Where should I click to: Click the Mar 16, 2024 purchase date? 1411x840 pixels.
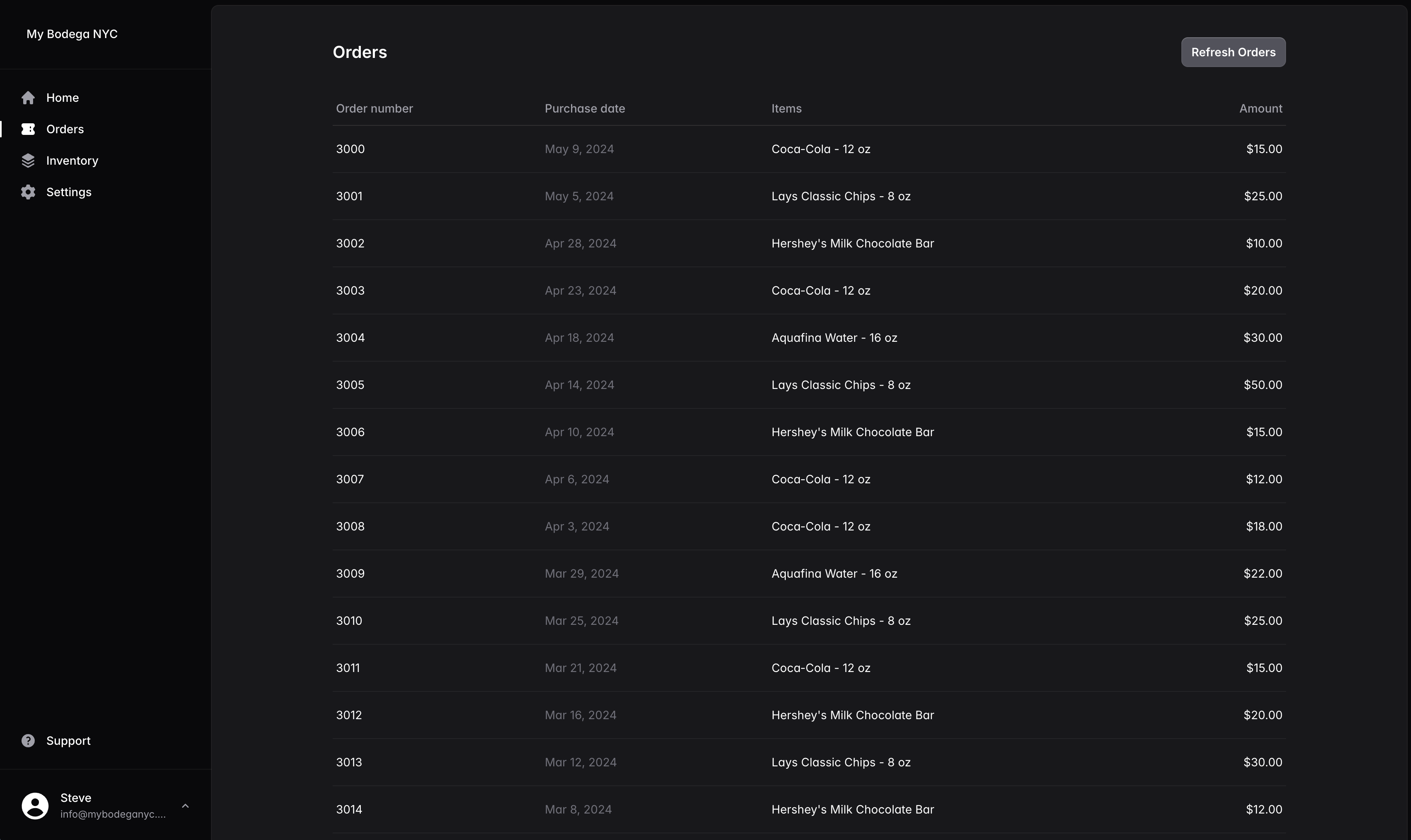[580, 715]
